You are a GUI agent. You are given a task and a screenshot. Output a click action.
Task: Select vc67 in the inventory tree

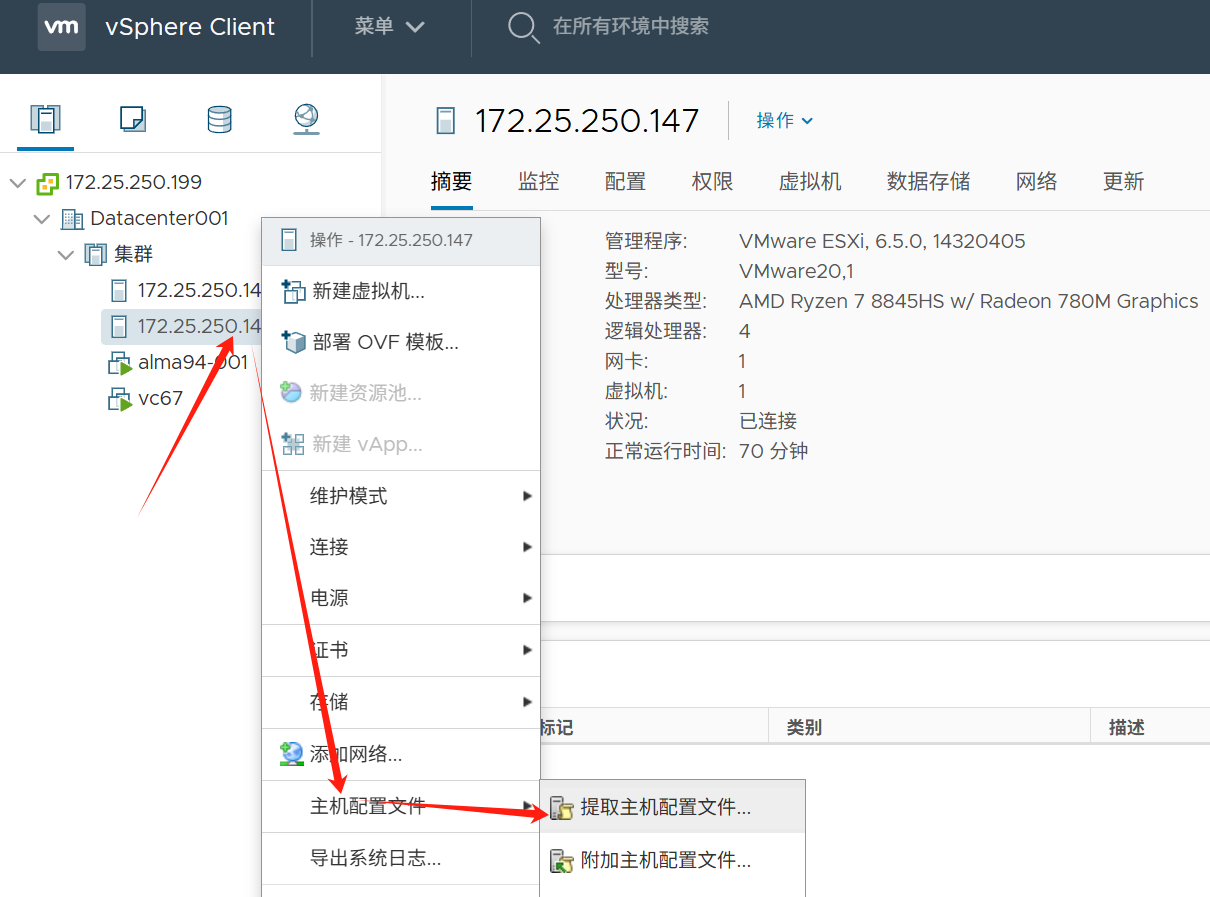click(x=161, y=399)
